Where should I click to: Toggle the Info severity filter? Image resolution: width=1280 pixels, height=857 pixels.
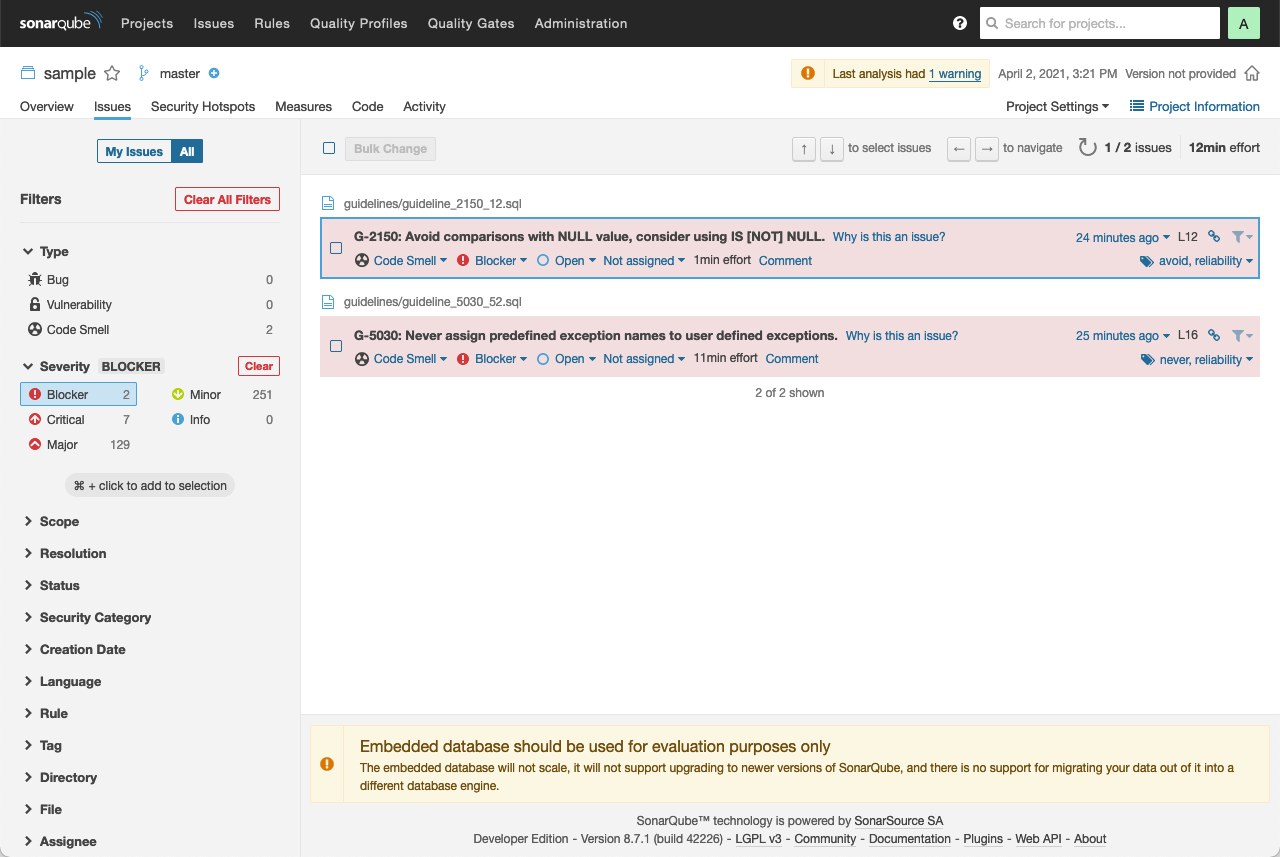point(222,420)
